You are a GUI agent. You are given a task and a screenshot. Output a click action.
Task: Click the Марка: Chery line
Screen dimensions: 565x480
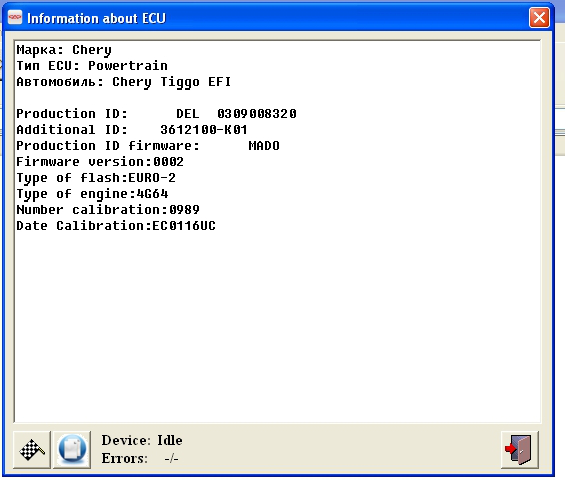(64, 50)
